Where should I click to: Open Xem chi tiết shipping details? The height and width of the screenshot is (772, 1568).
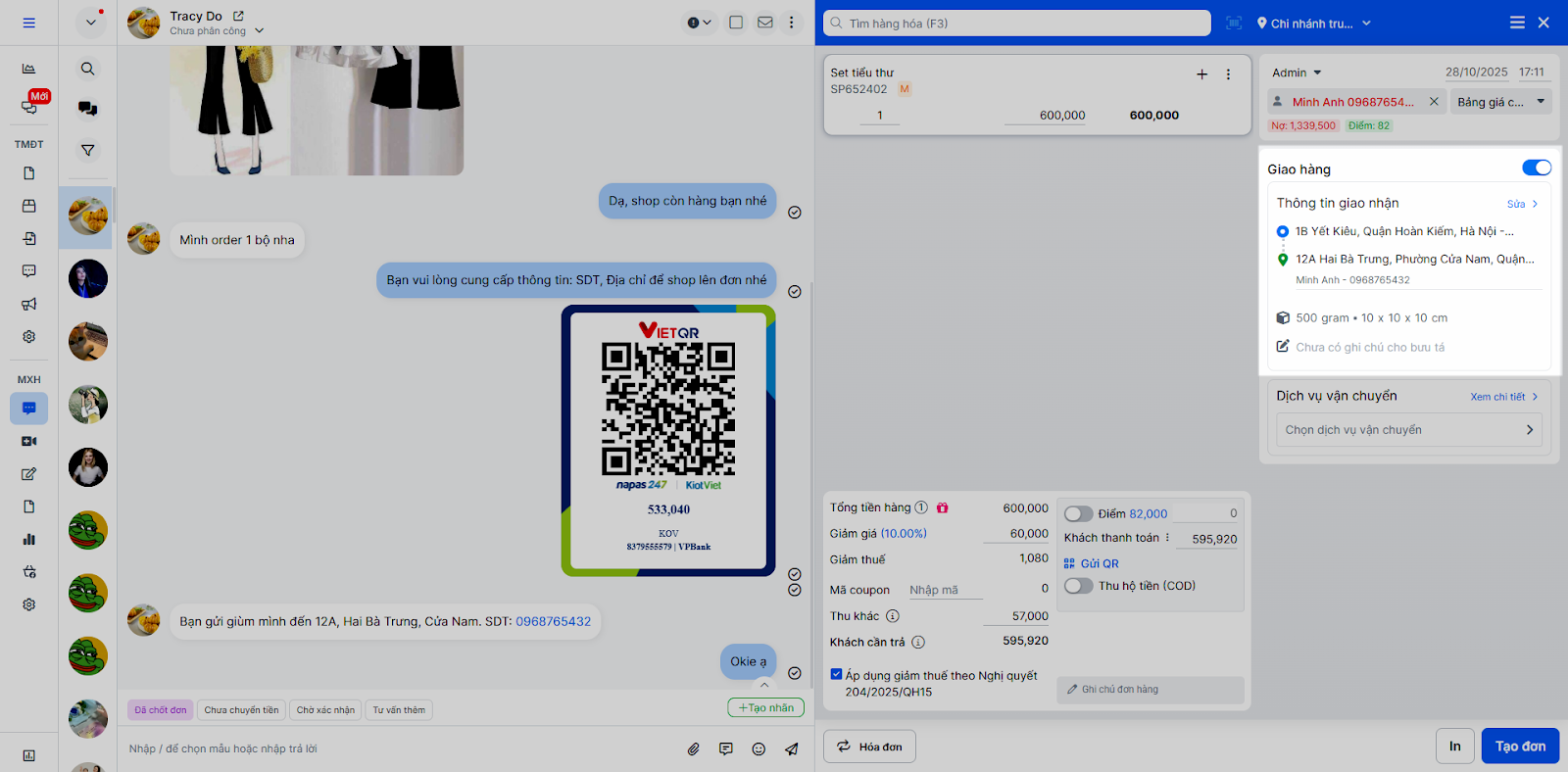tap(1504, 397)
